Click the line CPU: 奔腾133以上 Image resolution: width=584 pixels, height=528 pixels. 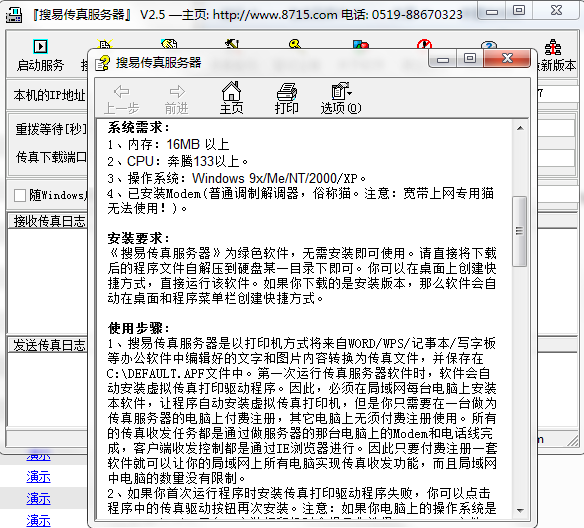(x=178, y=161)
